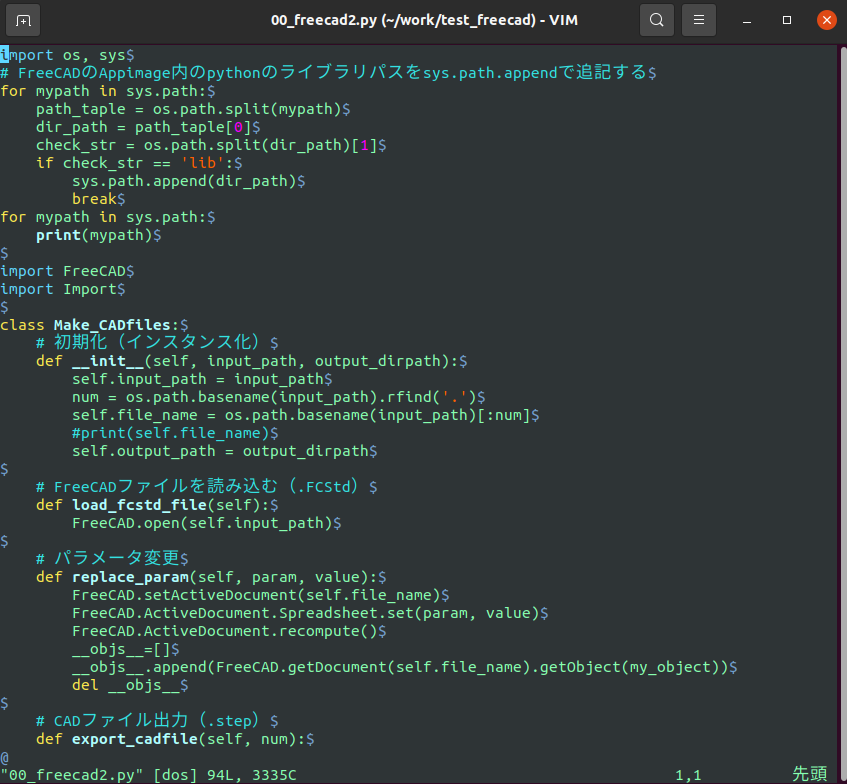Click 'def export_cadfile(self, num):' line
The height and width of the screenshot is (784, 847).
click(x=175, y=739)
